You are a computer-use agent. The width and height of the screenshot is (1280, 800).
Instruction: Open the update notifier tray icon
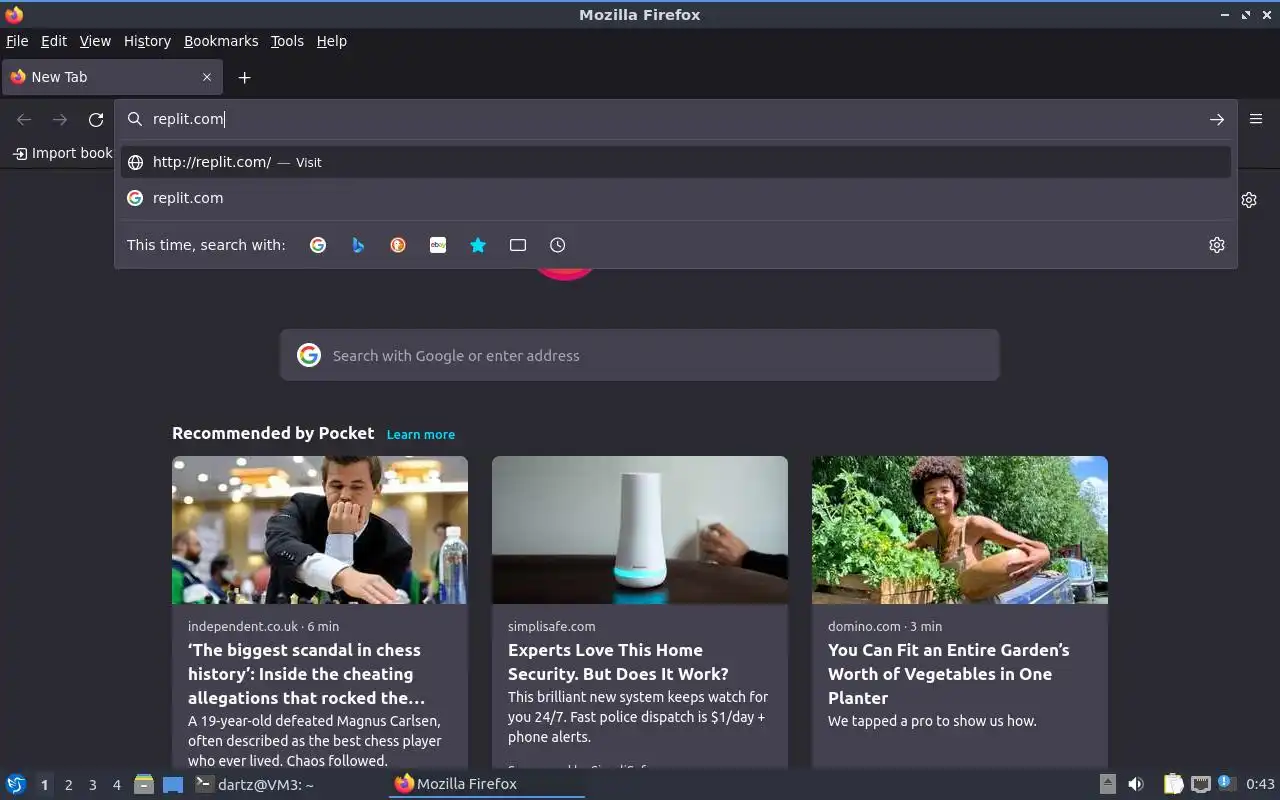click(x=1226, y=783)
